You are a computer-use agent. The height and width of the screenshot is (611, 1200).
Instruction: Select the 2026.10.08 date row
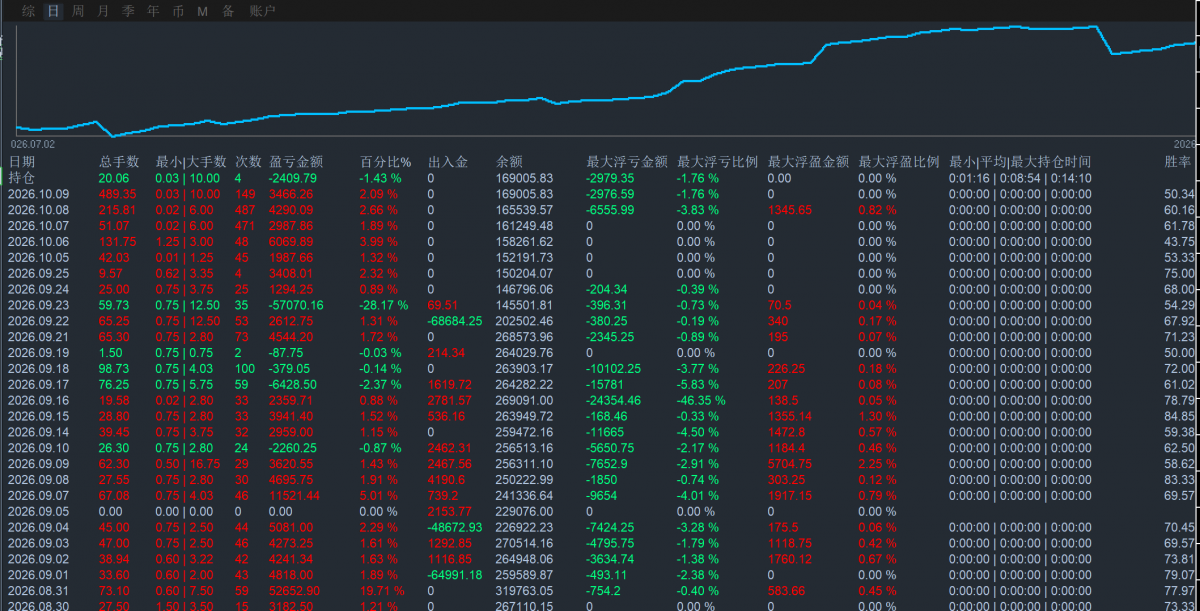click(38, 210)
